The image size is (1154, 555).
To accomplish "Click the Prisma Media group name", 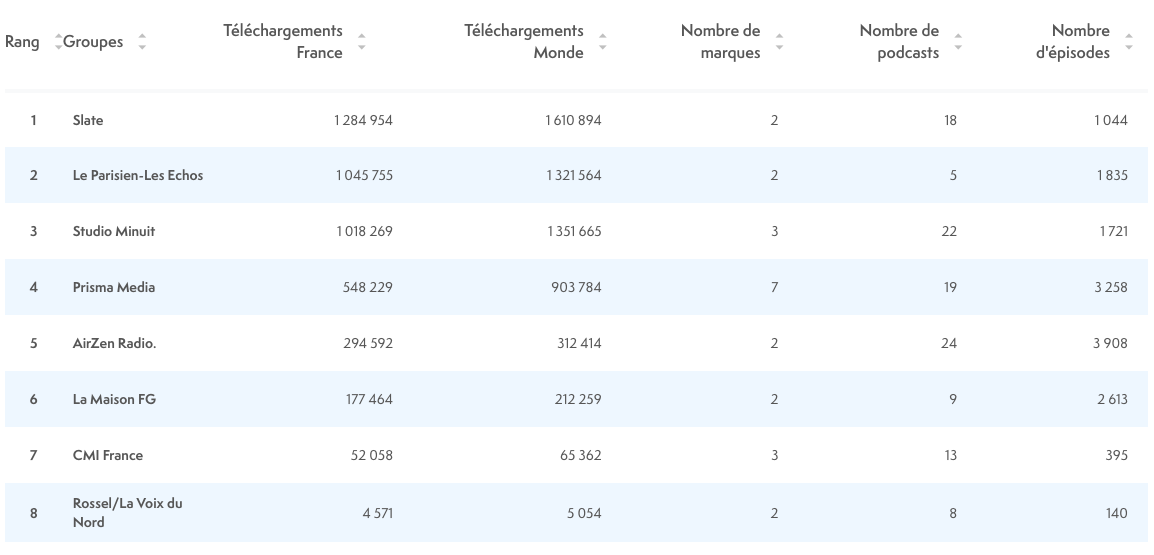I will [x=114, y=288].
